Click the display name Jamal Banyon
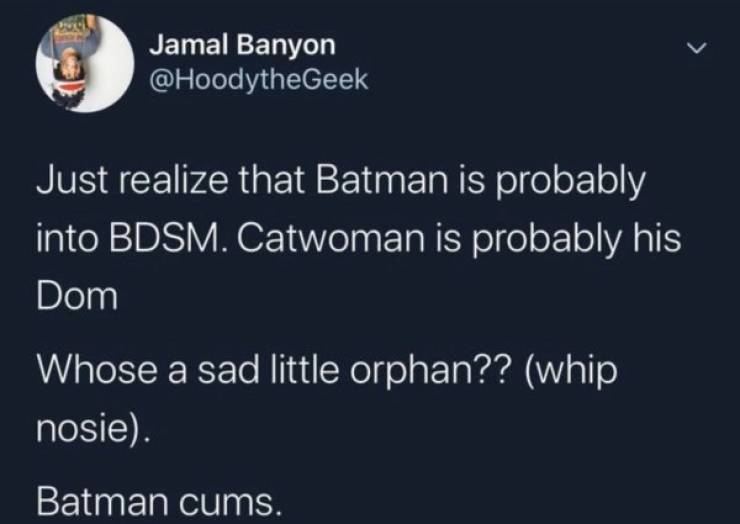This screenshot has width=740, height=524. [x=242, y=45]
